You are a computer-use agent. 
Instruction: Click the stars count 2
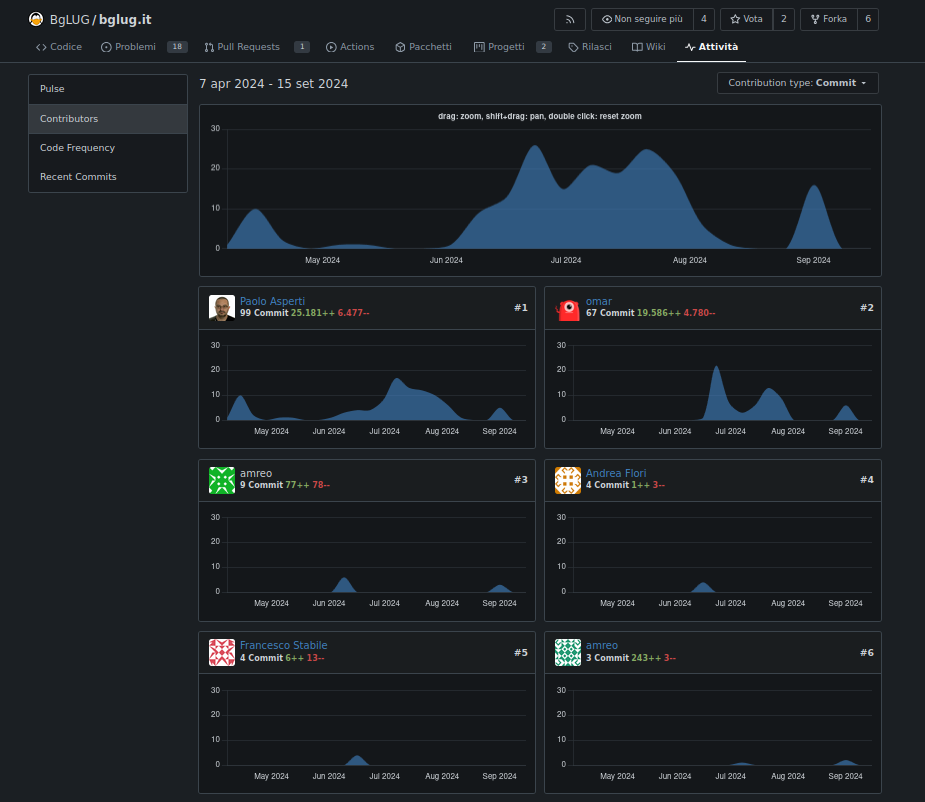coord(783,19)
